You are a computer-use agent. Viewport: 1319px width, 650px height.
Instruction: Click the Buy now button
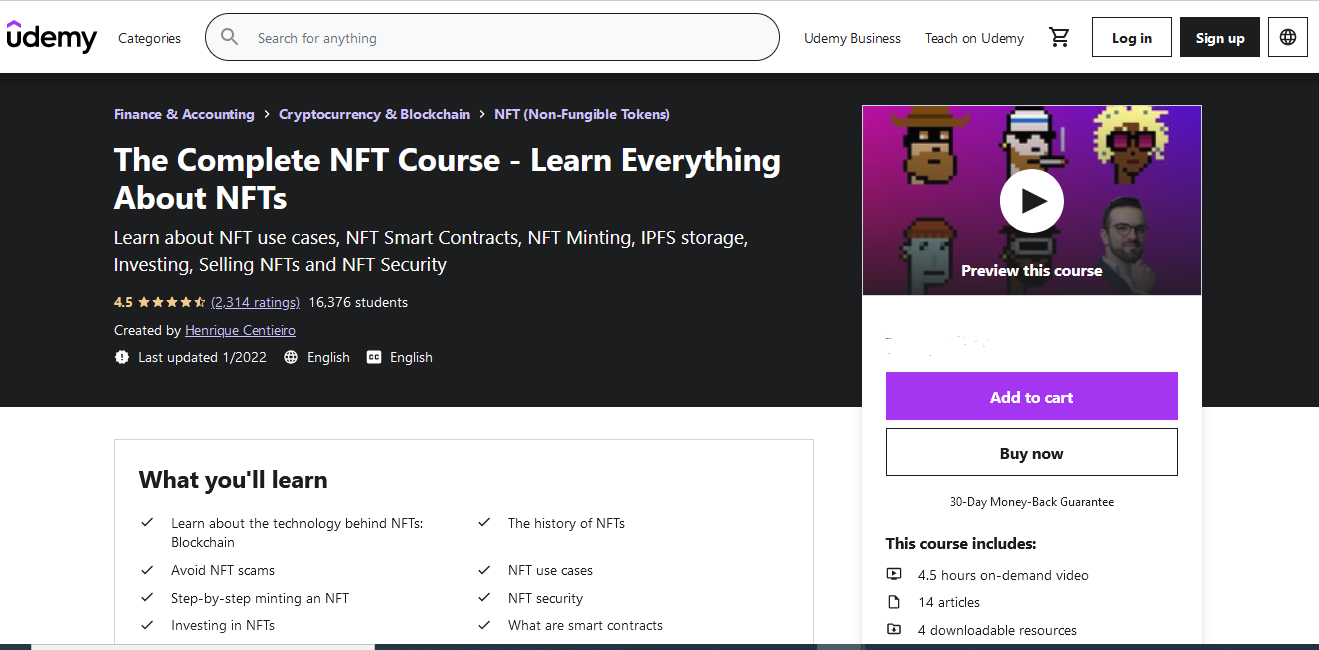pos(1032,452)
